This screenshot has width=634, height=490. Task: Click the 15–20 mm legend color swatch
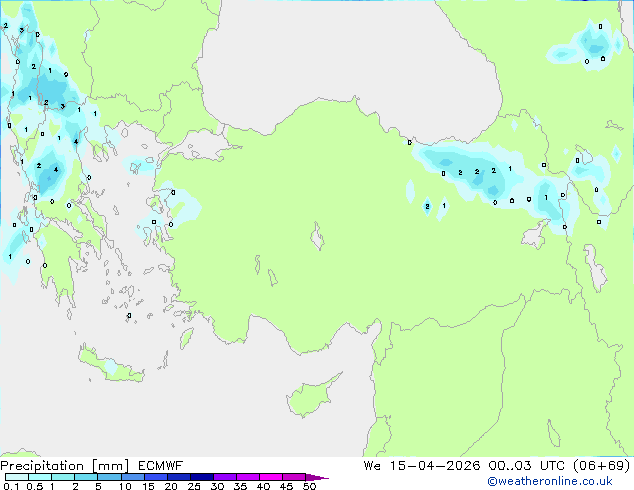coord(156,477)
